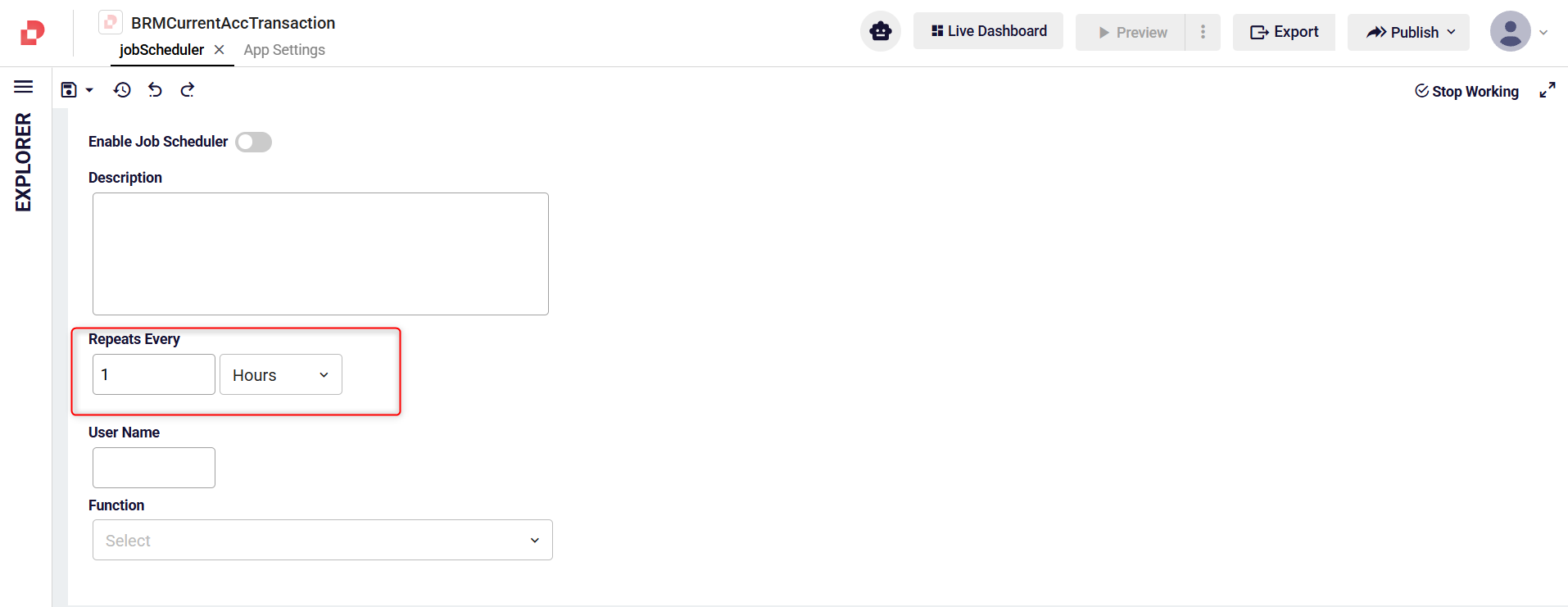
Task: Expand the Function select dropdown
Action: pos(322,540)
